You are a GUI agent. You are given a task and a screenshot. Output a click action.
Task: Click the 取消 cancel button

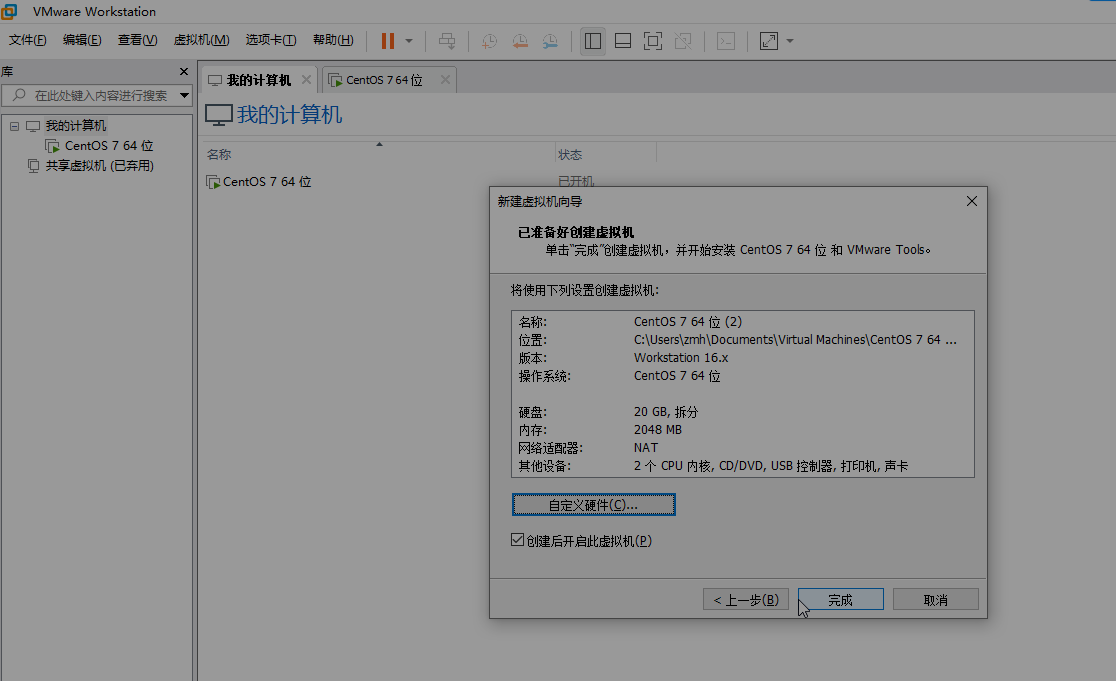(x=935, y=600)
